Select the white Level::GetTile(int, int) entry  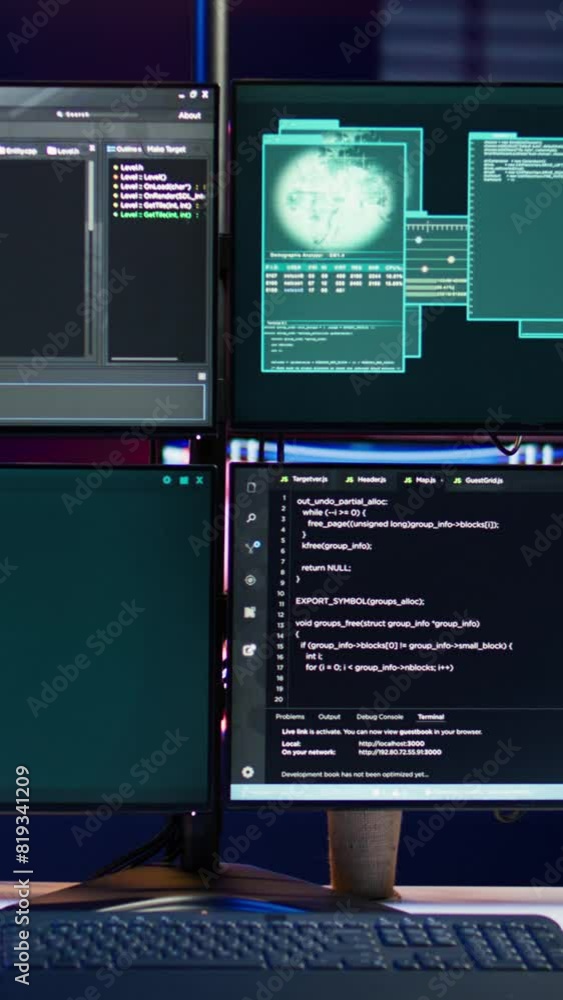tap(152, 205)
